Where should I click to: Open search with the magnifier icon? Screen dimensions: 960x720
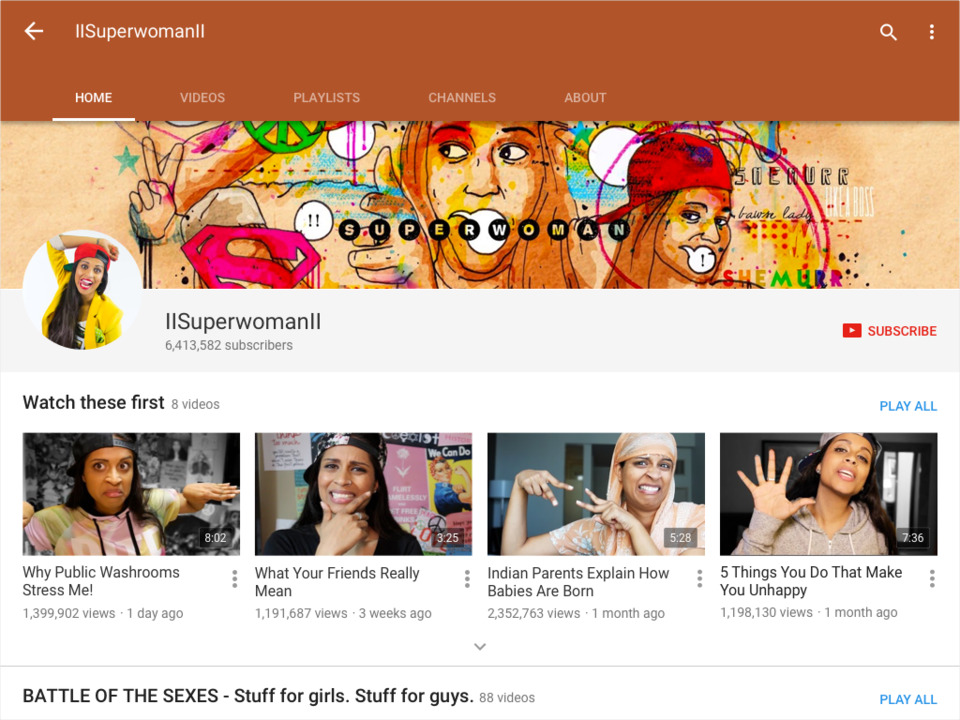coord(888,32)
